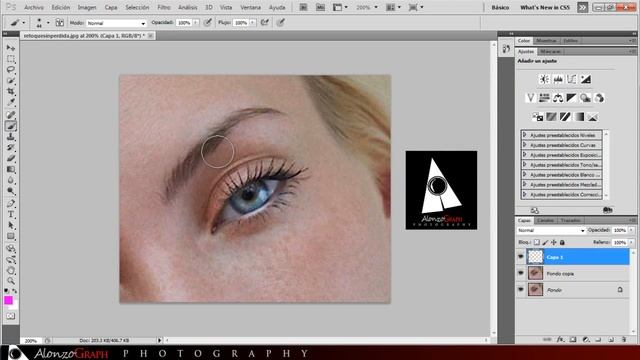The height and width of the screenshot is (360, 640).
Task: Add a Channel Mixer adjustment
Action: 599,98
